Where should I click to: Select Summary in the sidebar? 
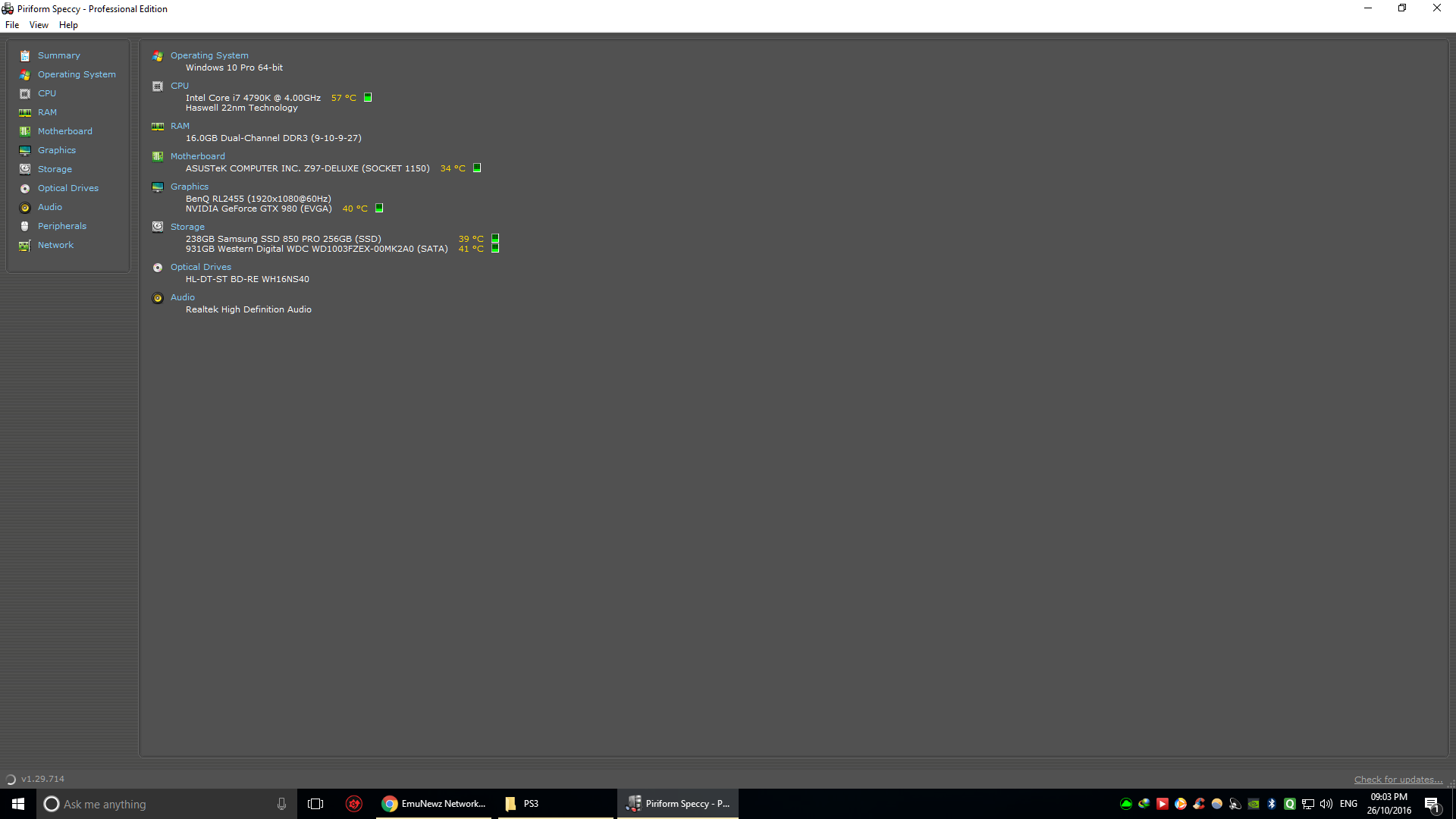click(58, 56)
